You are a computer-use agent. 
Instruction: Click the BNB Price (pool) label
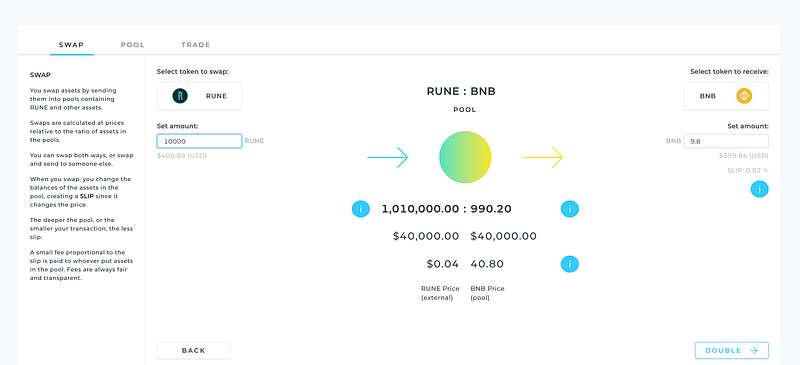pyautogui.click(x=487, y=293)
